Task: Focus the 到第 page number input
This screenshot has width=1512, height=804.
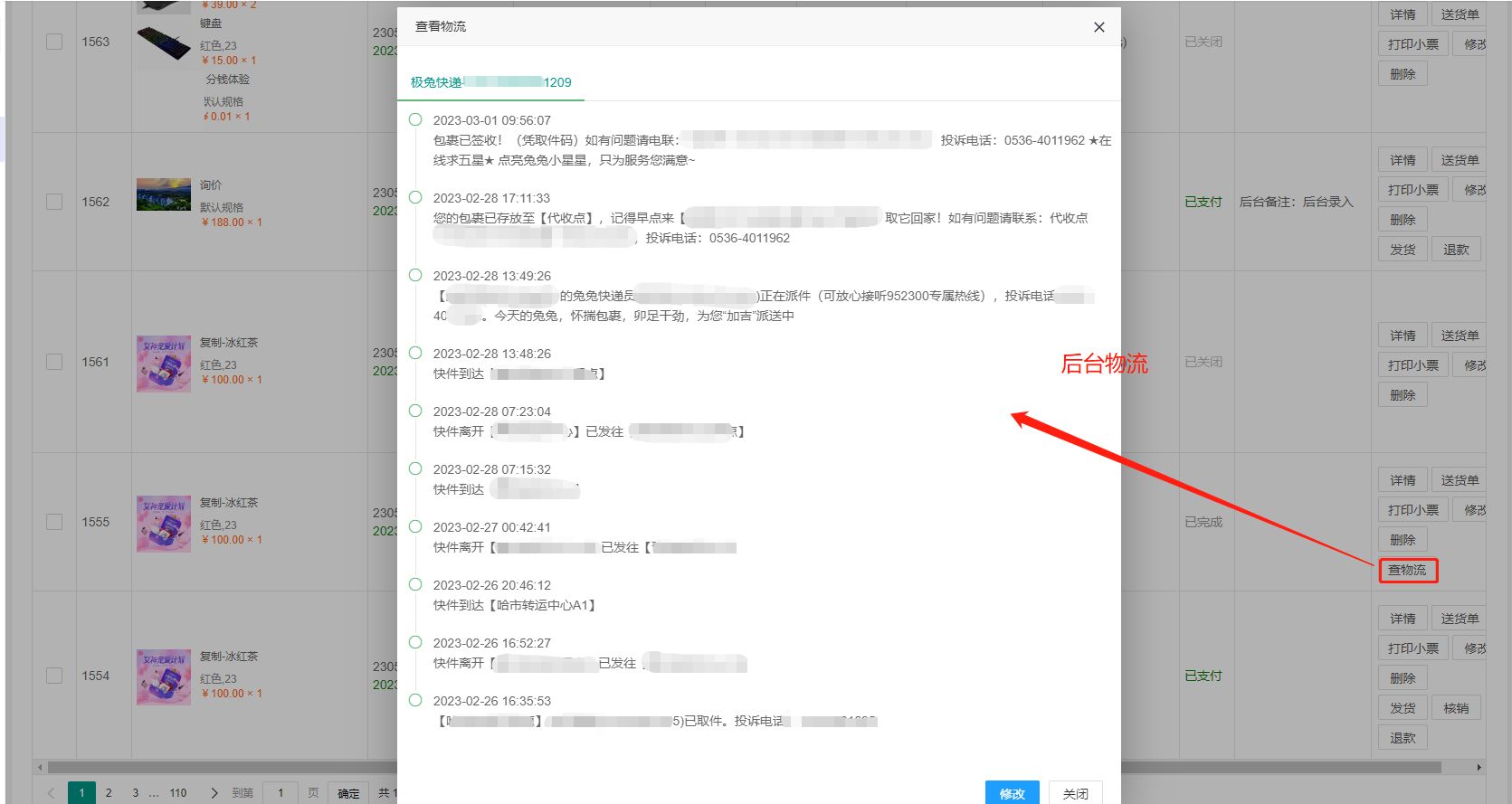Action: (x=281, y=793)
